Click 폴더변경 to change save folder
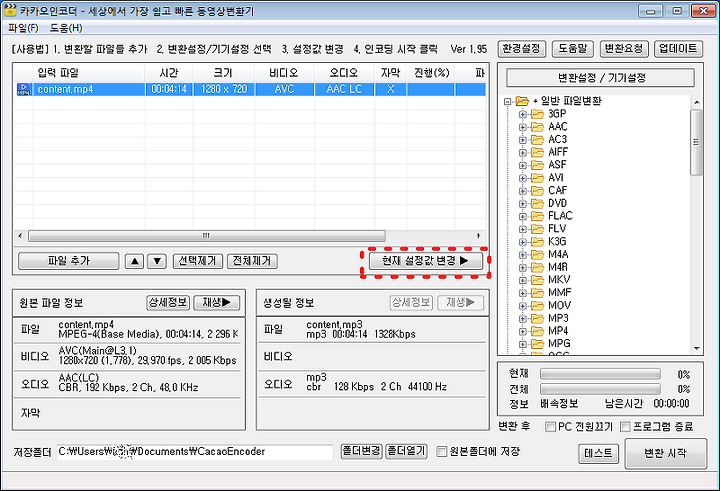720x491 pixels. (x=361, y=451)
